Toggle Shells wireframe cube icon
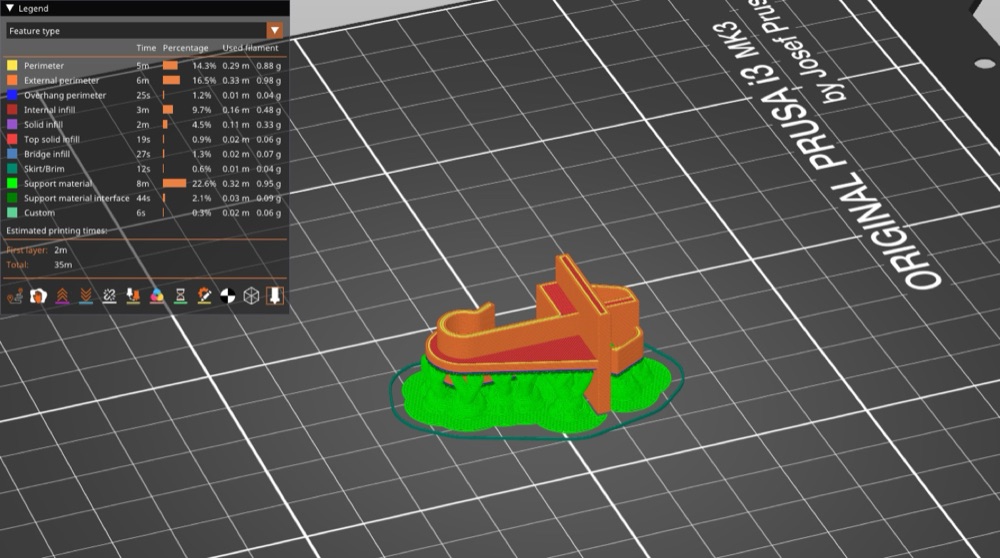 click(251, 296)
